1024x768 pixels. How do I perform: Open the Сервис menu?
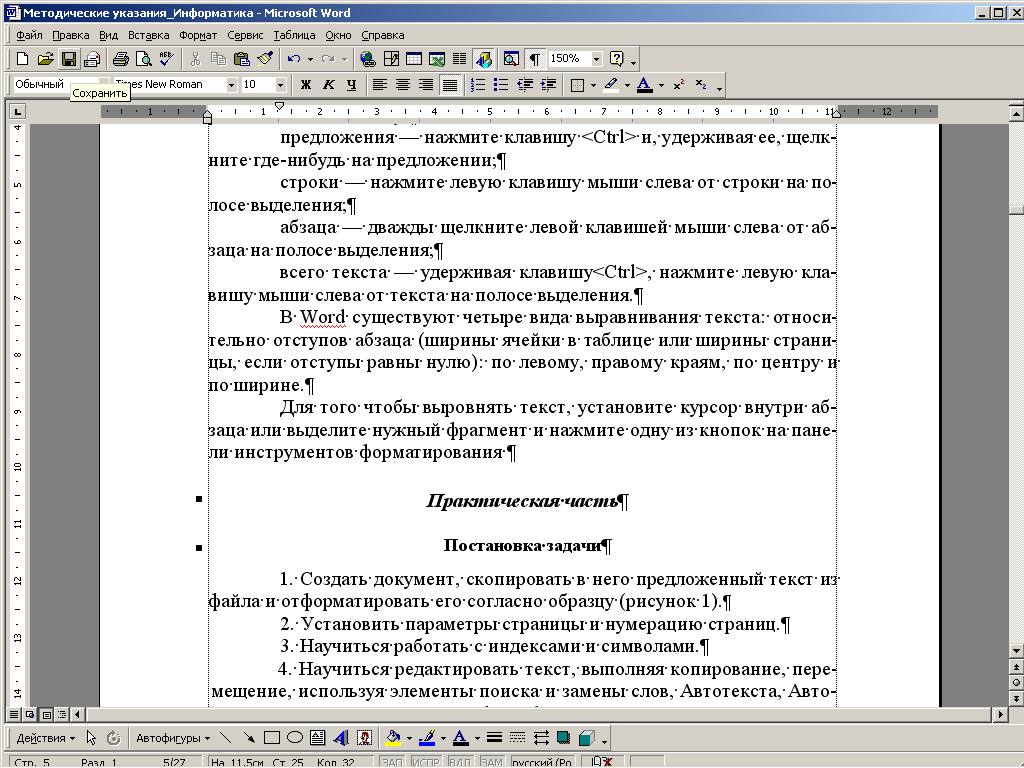245,35
